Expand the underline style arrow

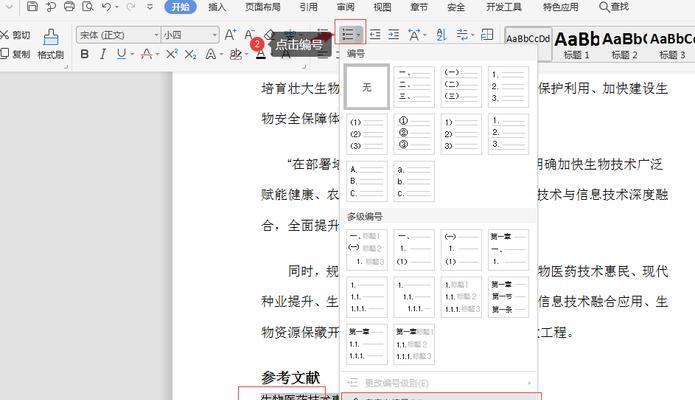[x=132, y=55]
